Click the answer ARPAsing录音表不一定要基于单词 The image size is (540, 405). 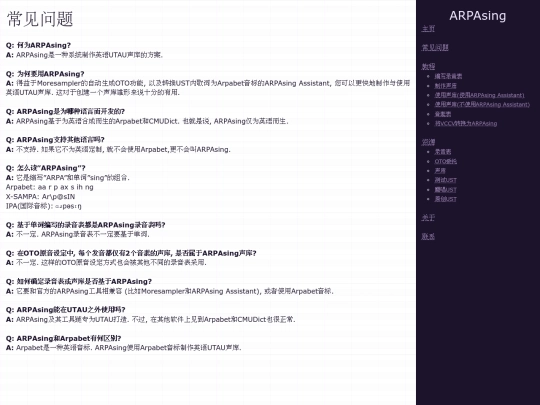tap(78, 234)
